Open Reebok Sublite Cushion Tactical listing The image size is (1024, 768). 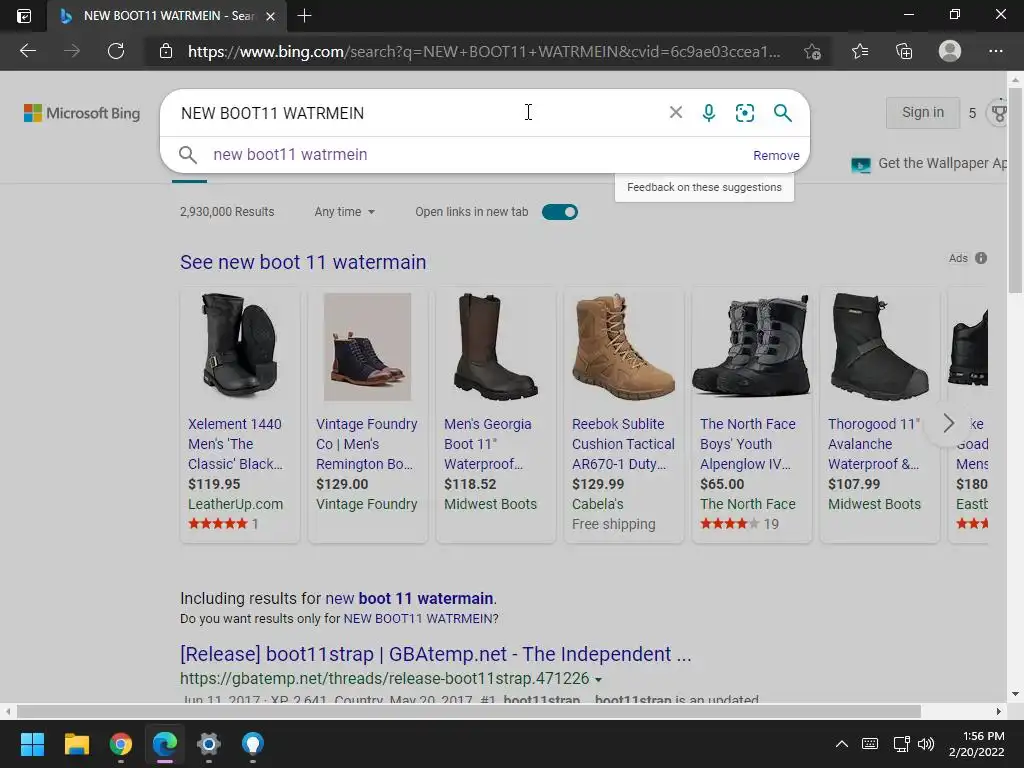[623, 444]
